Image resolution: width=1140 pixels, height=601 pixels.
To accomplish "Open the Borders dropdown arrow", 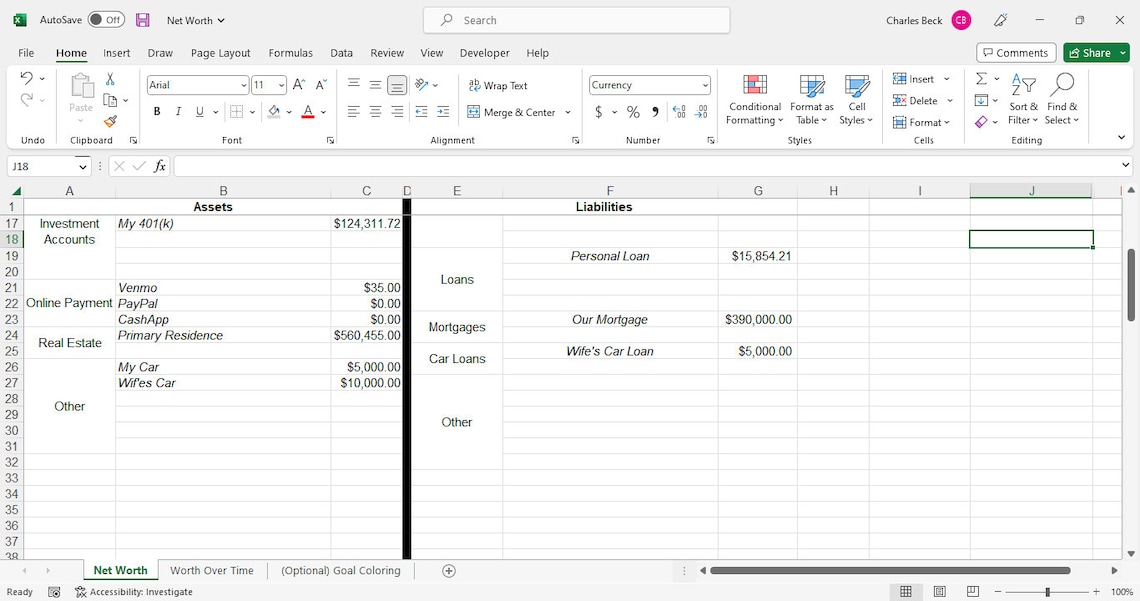I will pyautogui.click(x=252, y=112).
